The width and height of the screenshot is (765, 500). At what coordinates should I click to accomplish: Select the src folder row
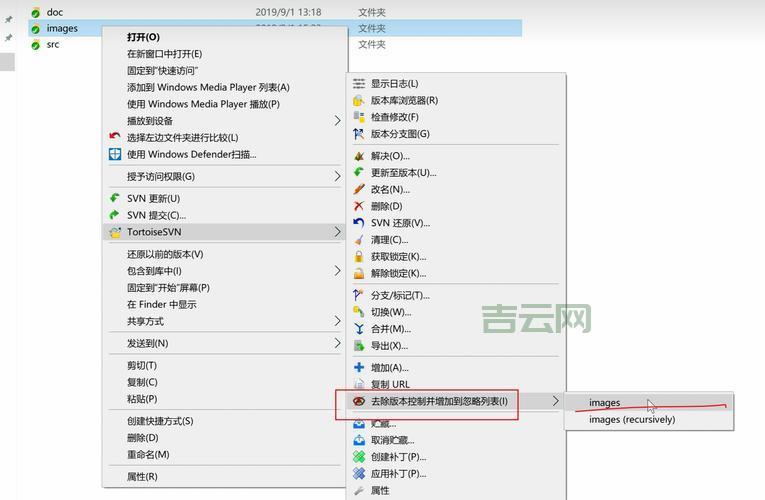click(x=275, y=44)
